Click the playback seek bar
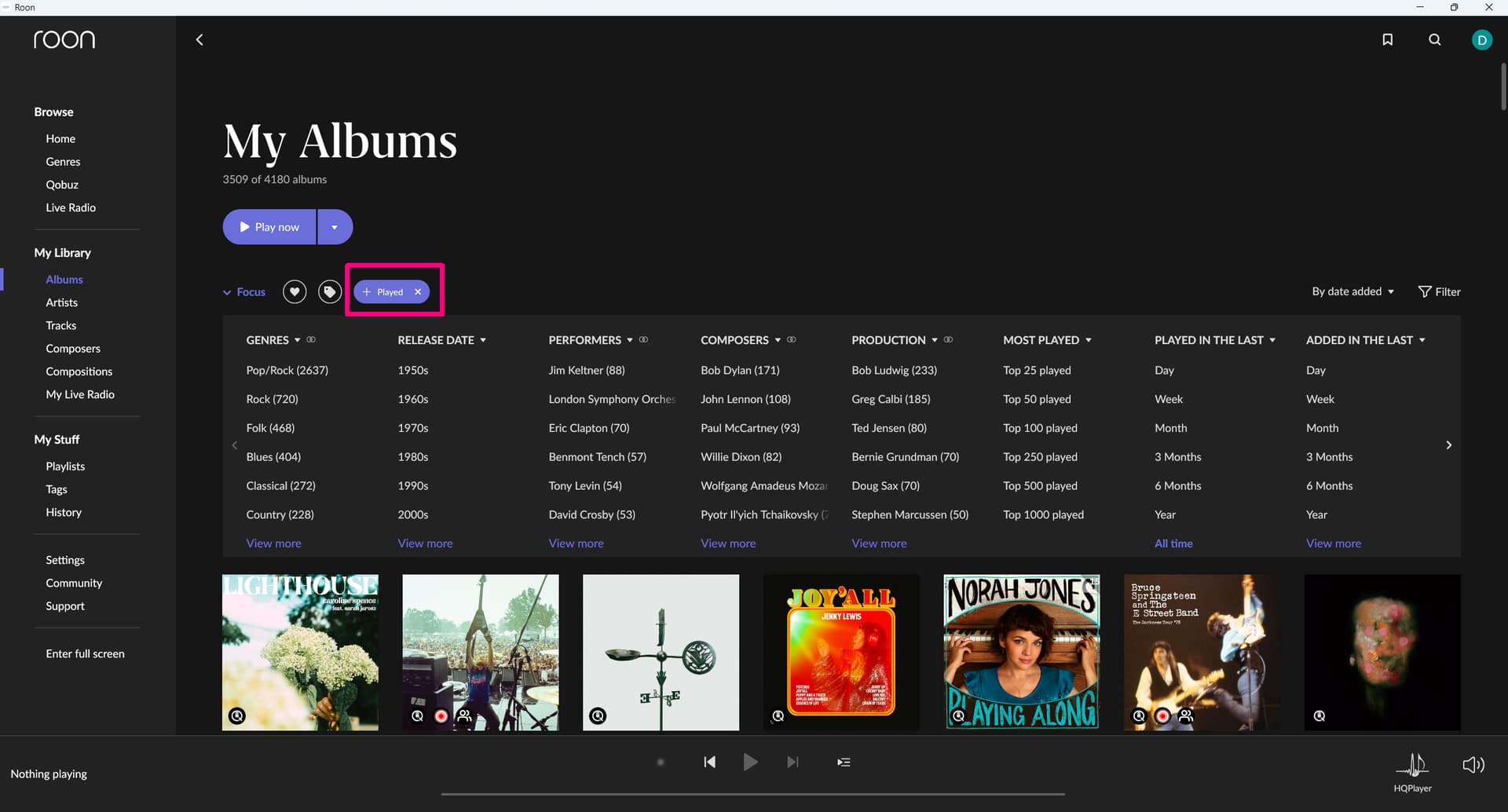Image resolution: width=1508 pixels, height=812 pixels. [752, 794]
